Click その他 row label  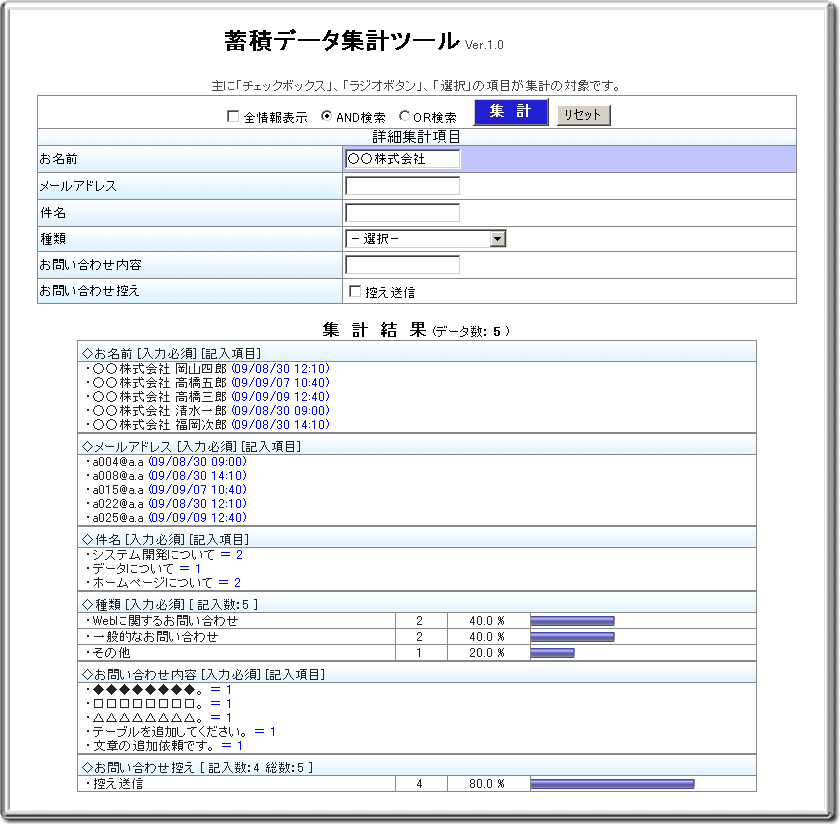[x=108, y=653]
